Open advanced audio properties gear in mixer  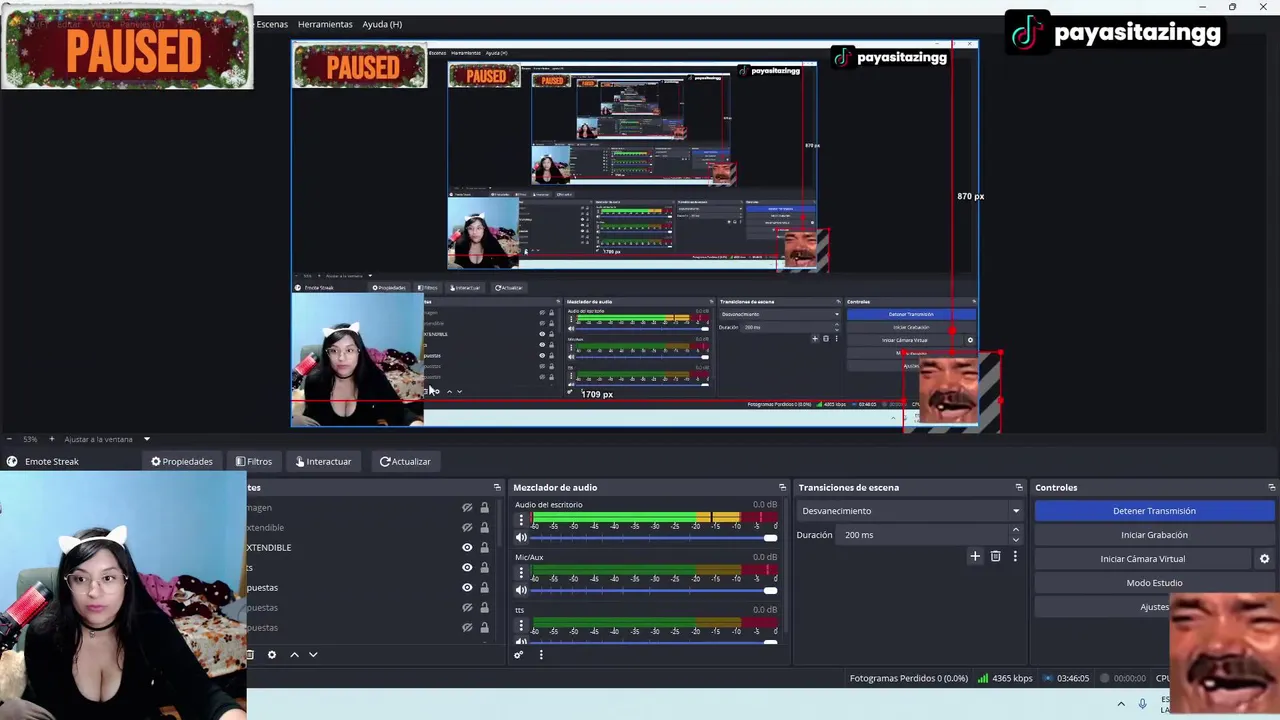point(518,655)
